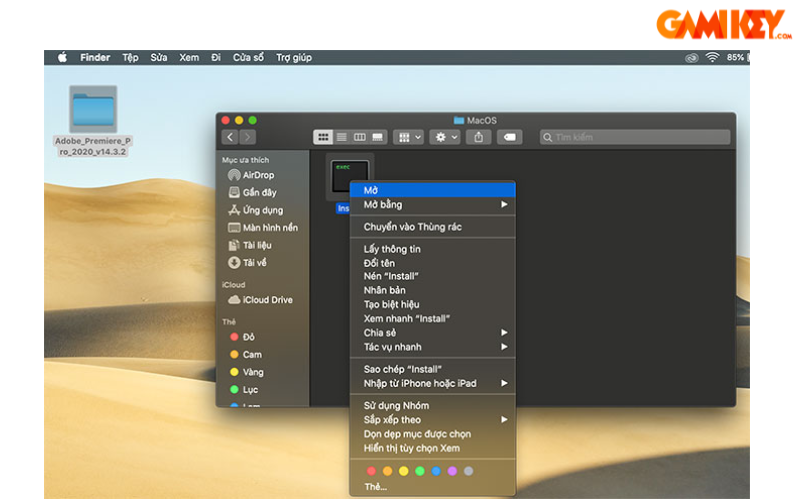
Task: Choose Tạo biệt hiệu
Action: click(433, 305)
